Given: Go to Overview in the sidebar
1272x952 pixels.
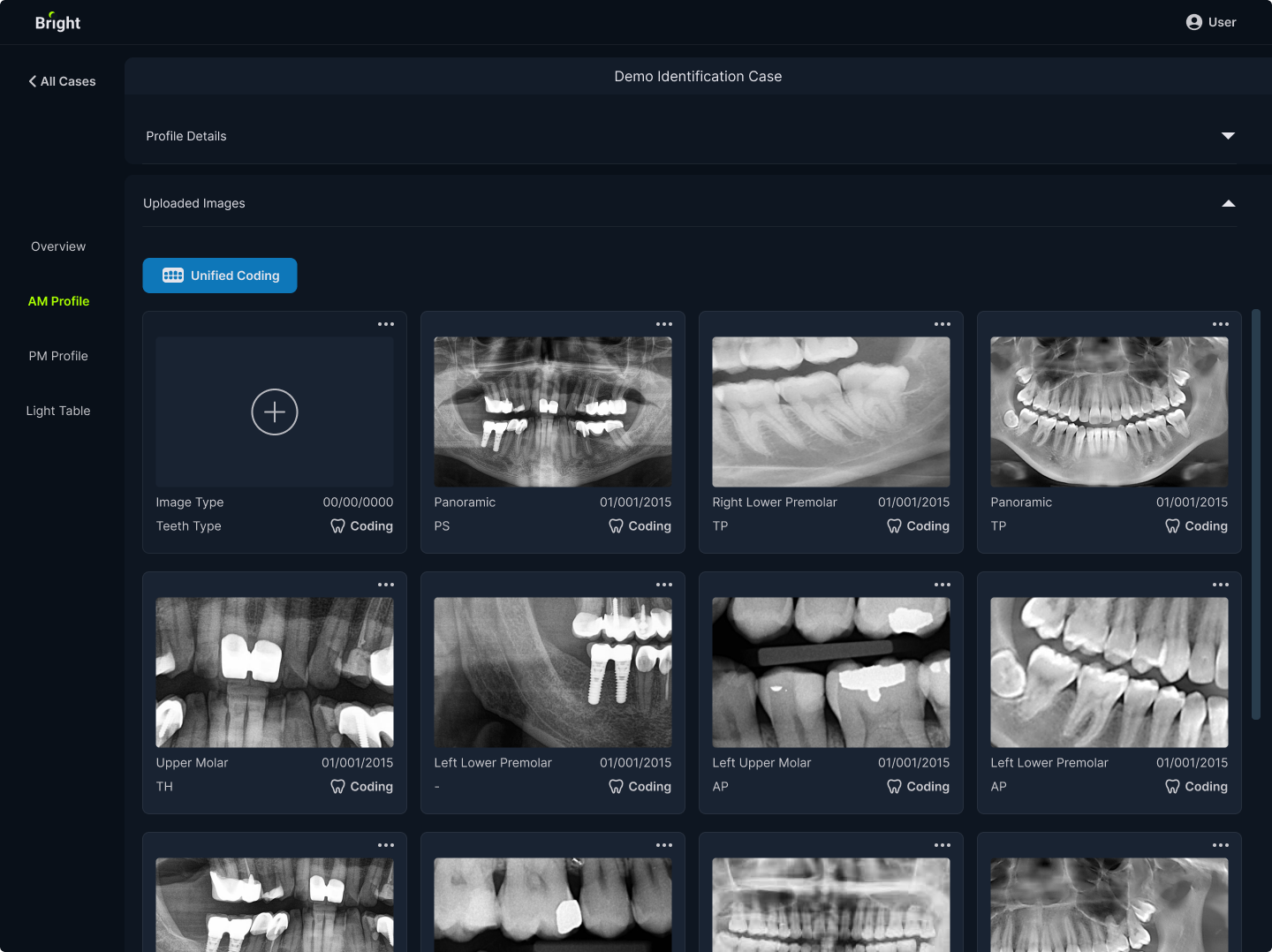Looking at the screenshot, I should coord(58,246).
